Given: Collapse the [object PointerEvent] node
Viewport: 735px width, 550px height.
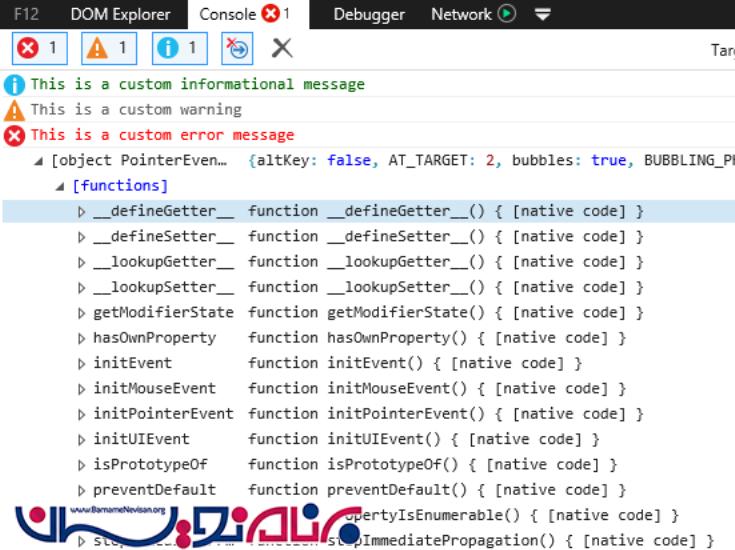Looking at the screenshot, I should tap(40, 161).
